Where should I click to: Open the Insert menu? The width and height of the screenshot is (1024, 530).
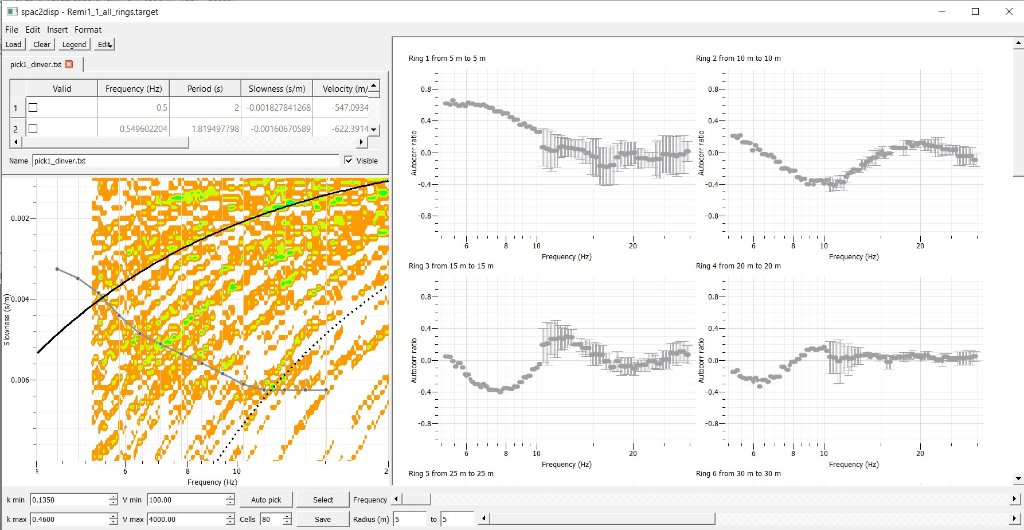point(57,30)
